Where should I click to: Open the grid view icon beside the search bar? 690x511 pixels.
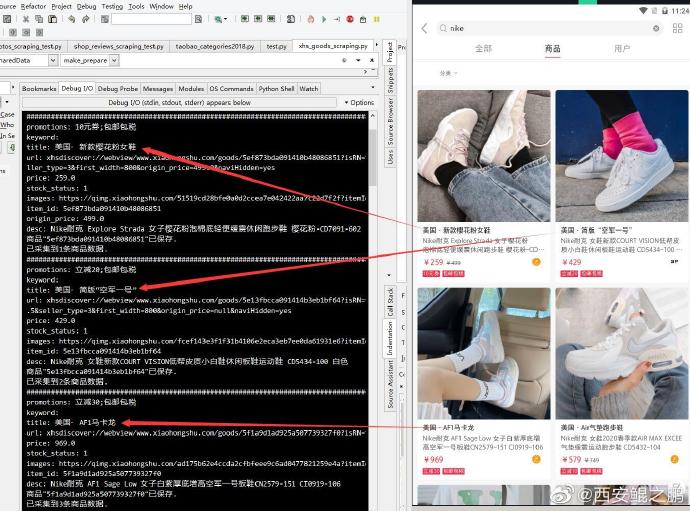point(678,29)
